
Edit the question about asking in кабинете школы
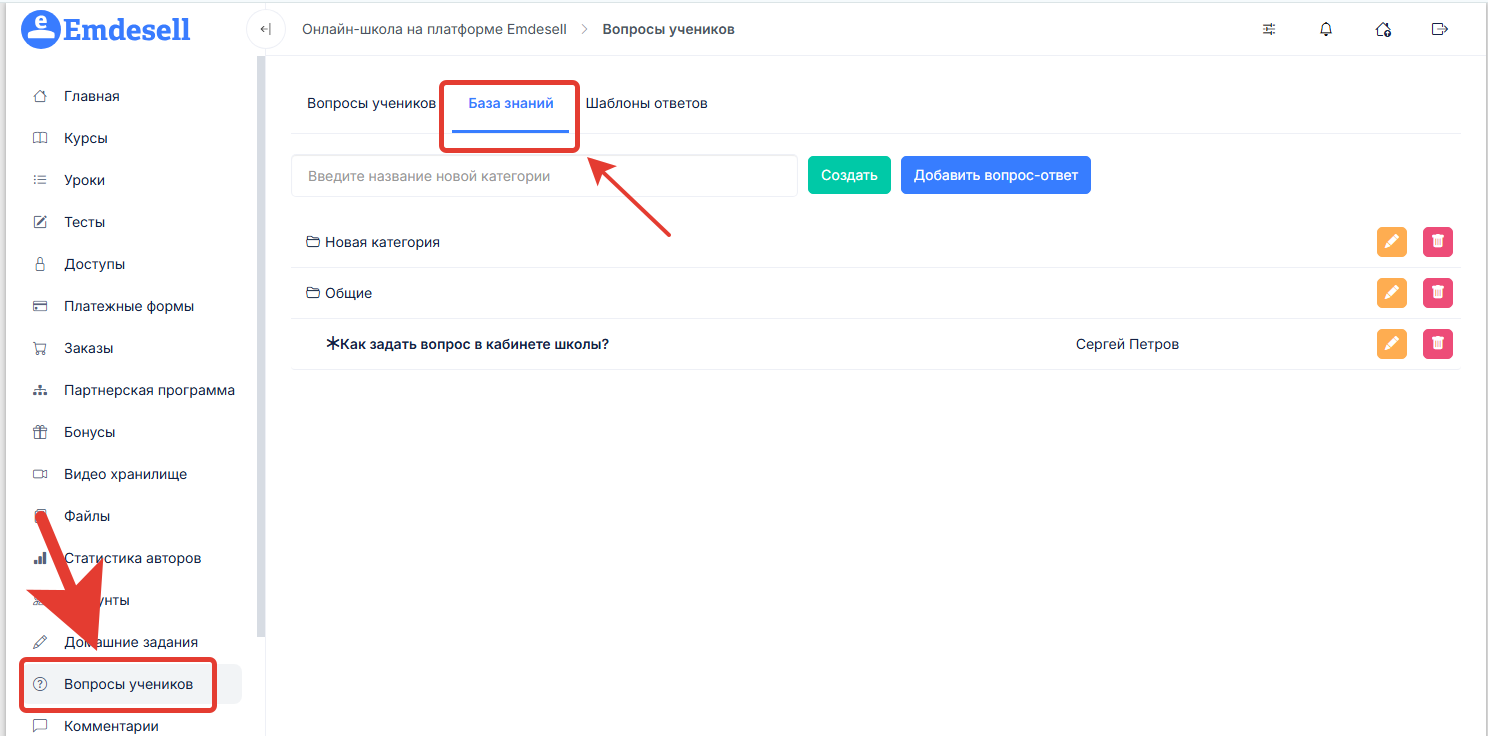click(x=1391, y=344)
